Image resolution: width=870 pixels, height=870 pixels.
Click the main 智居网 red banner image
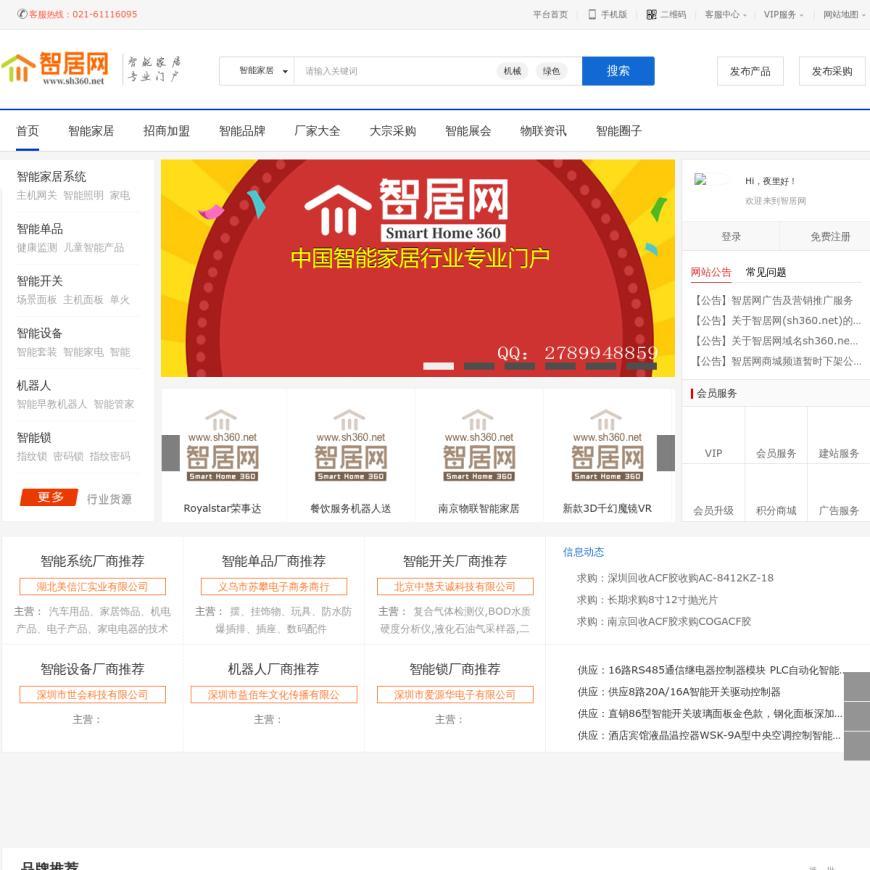pyautogui.click(x=418, y=268)
